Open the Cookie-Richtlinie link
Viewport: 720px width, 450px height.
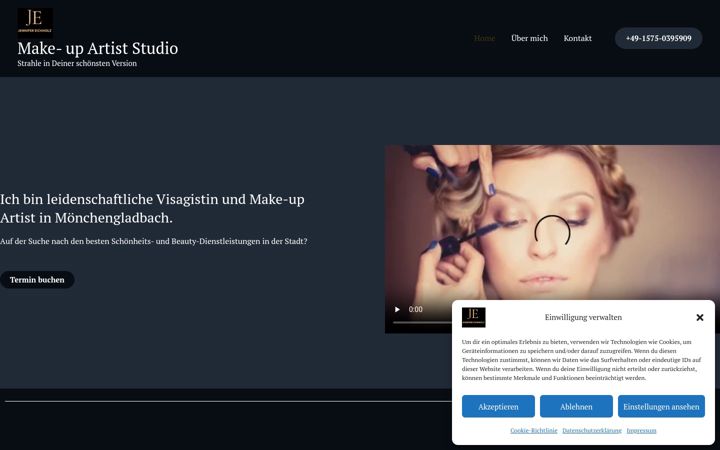point(534,430)
